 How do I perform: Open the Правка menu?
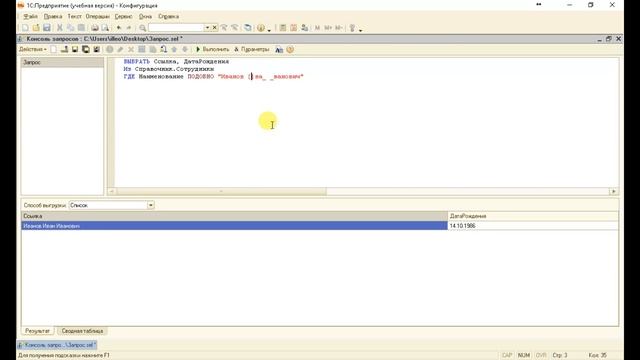click(53, 16)
